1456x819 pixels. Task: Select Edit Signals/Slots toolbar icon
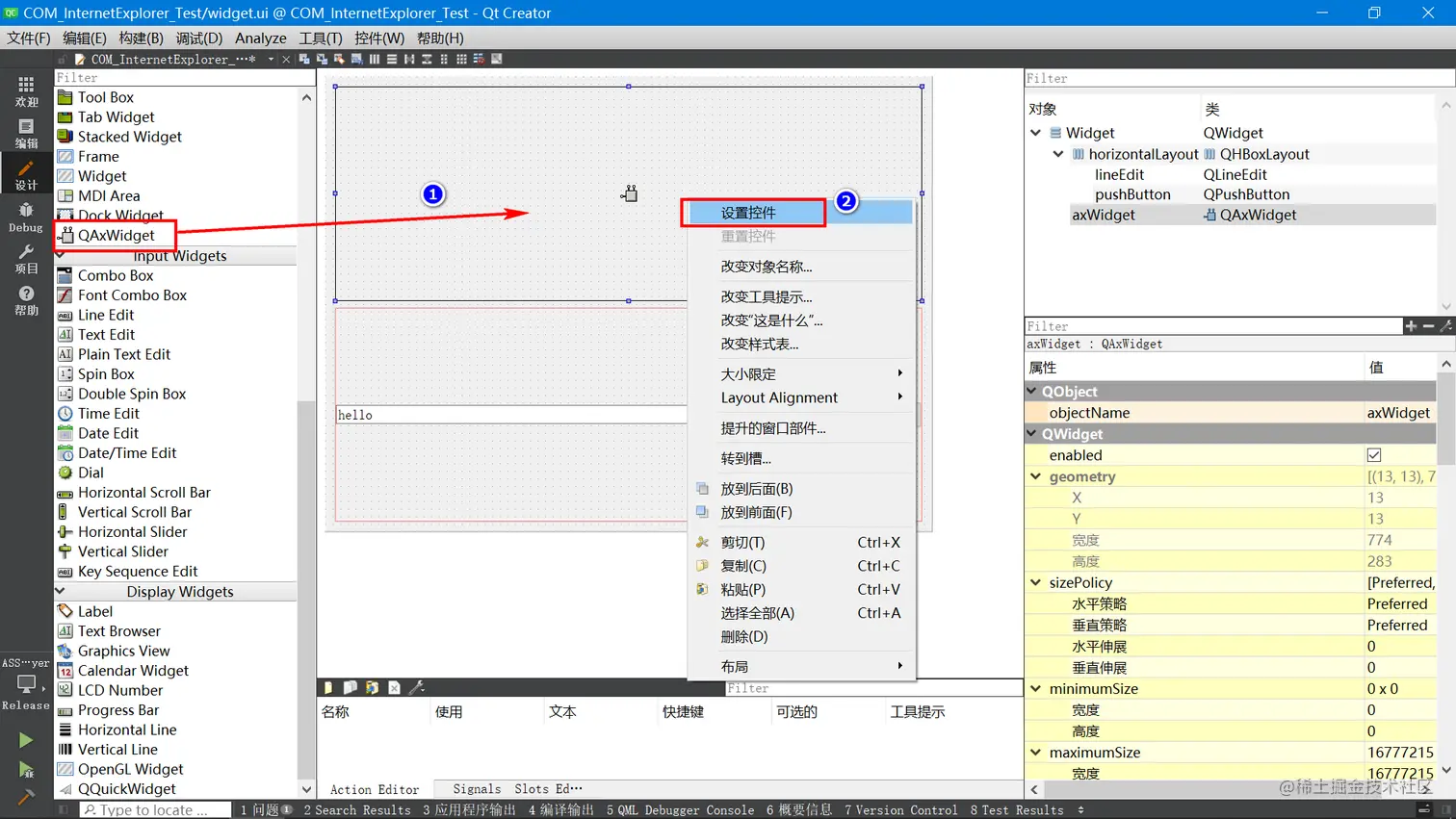pos(322,59)
